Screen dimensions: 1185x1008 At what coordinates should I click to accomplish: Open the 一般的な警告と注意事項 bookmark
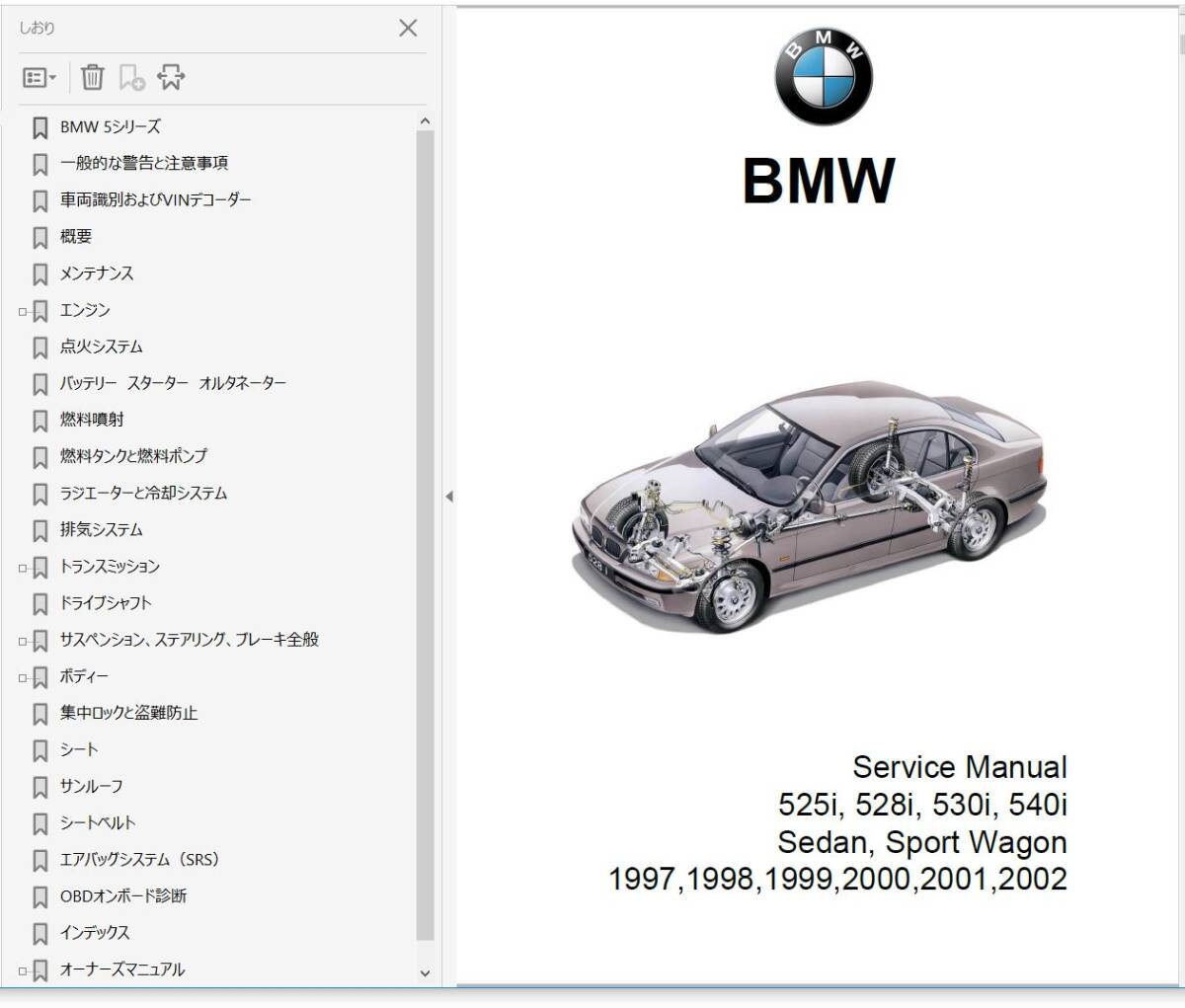point(144,163)
